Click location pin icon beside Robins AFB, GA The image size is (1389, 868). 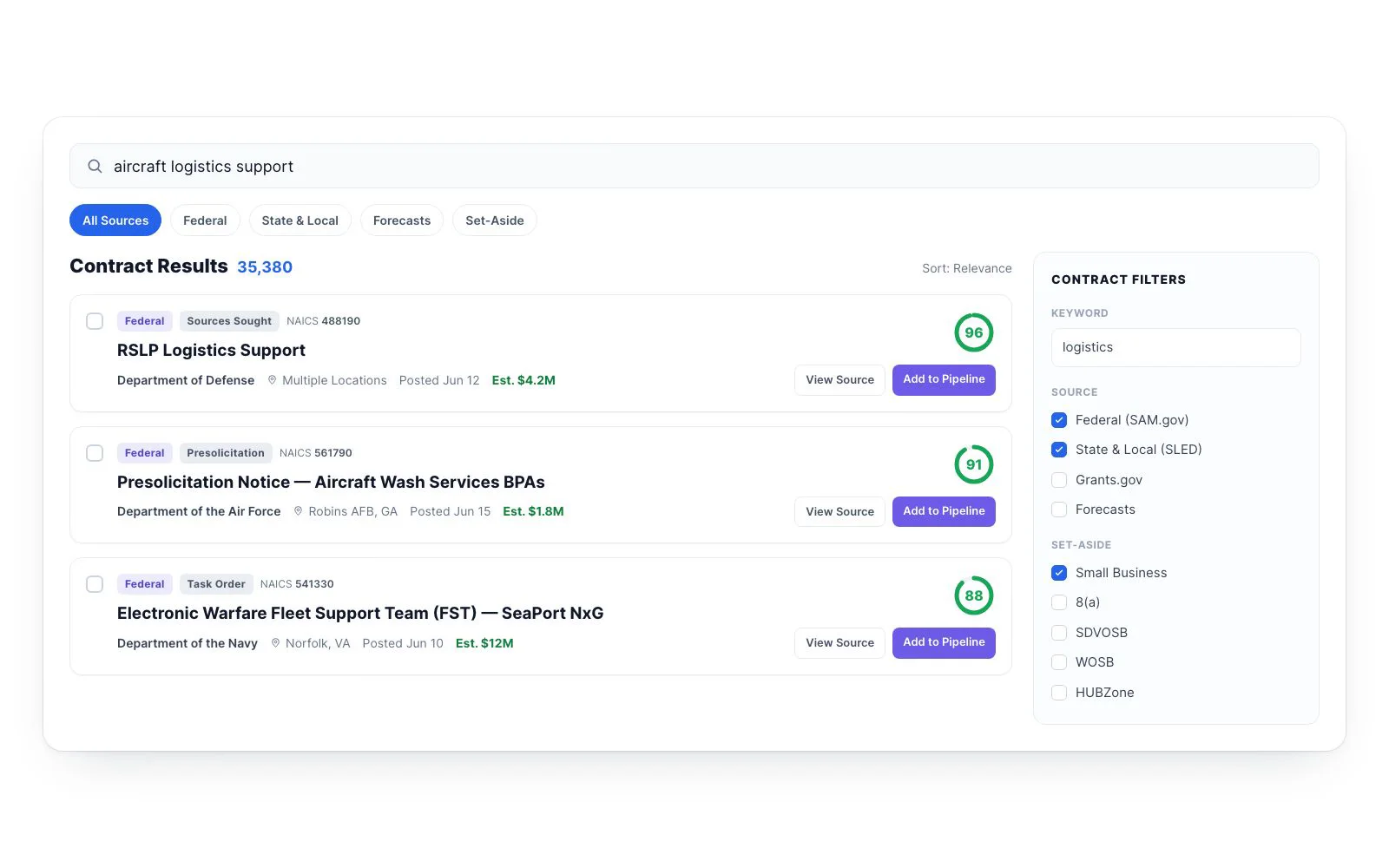tap(298, 511)
